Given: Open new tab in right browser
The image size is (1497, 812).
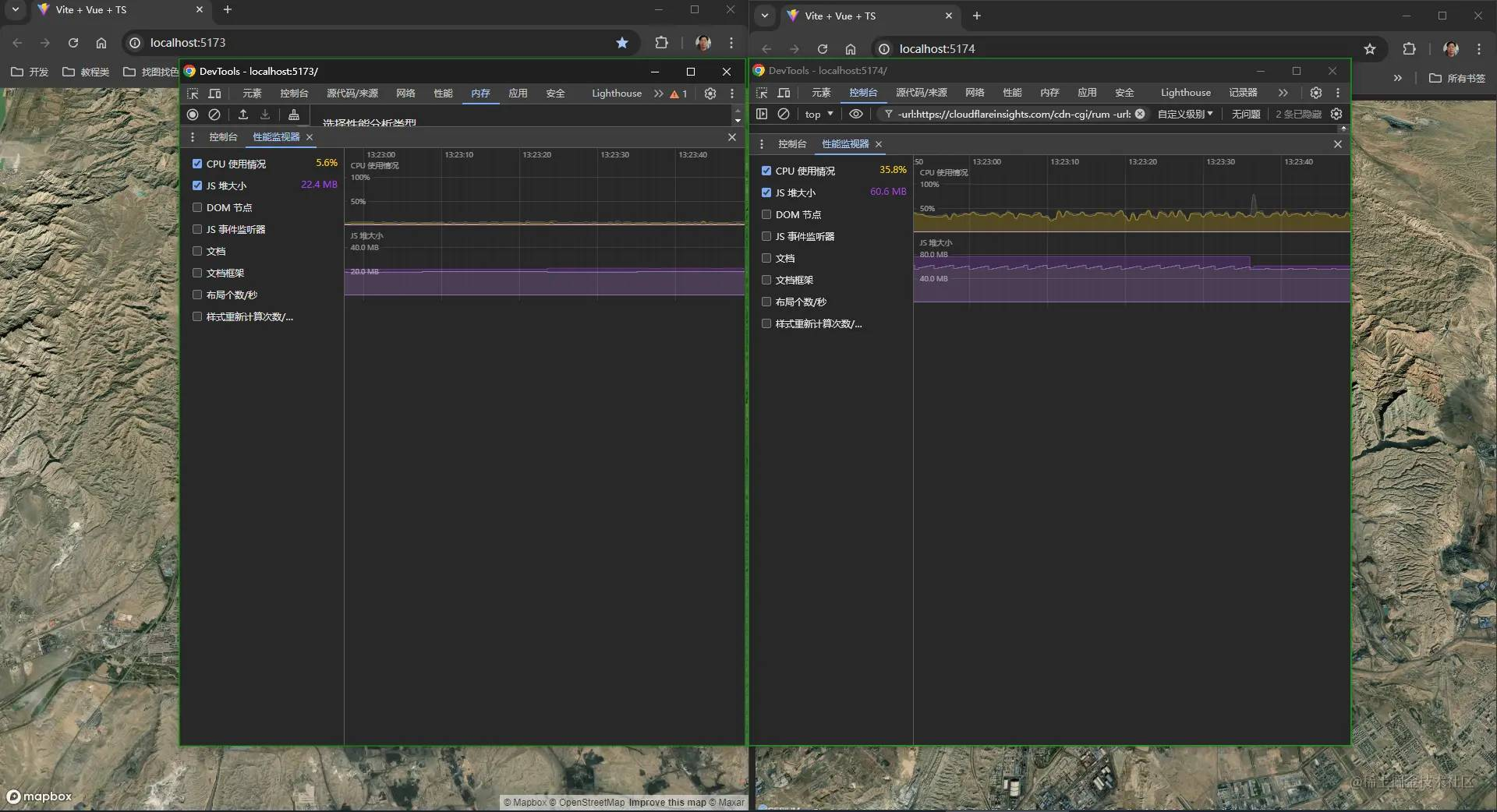Looking at the screenshot, I should 976,16.
